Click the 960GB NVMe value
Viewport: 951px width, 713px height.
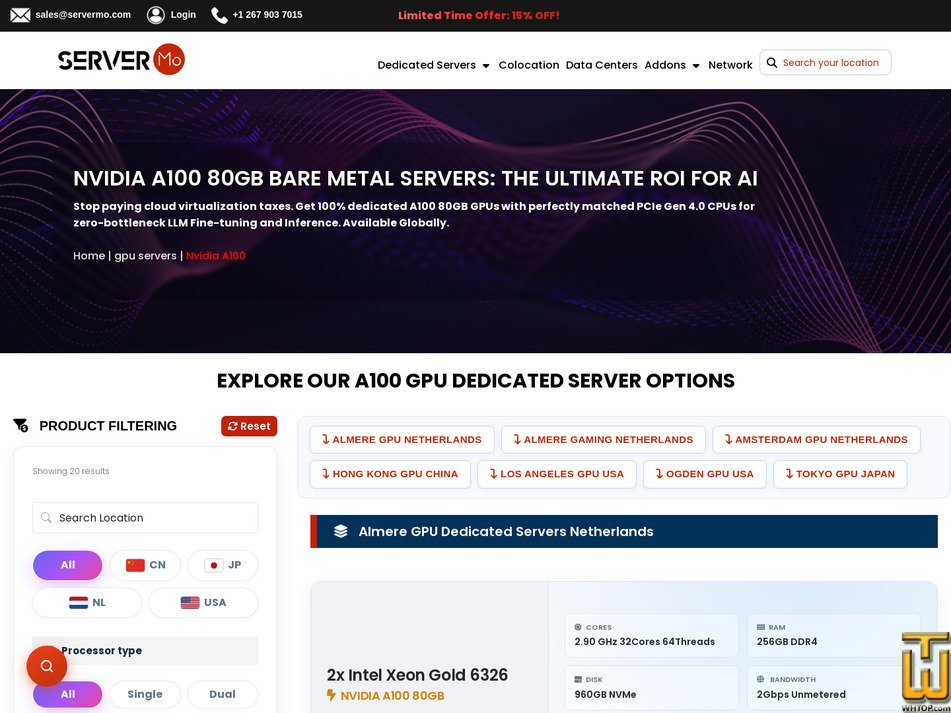(605, 694)
